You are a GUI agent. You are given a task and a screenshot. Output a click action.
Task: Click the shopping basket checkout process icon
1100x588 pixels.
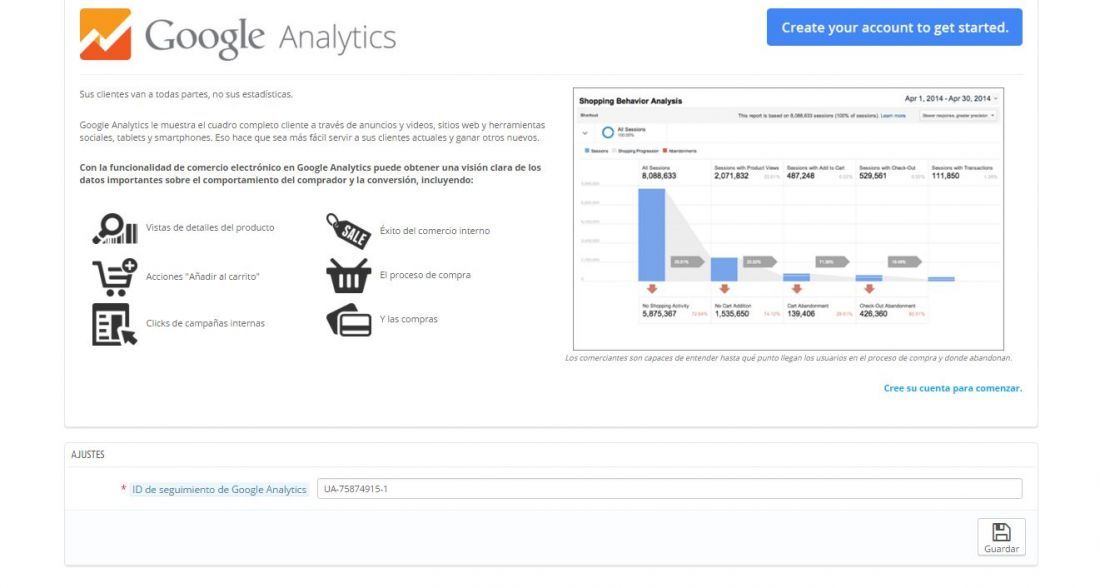tap(349, 276)
